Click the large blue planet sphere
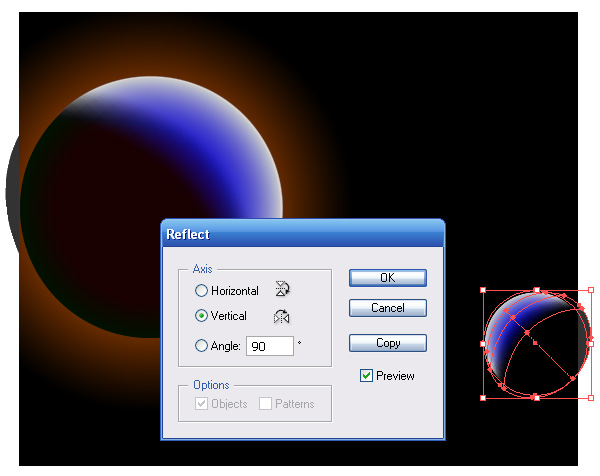 151,207
